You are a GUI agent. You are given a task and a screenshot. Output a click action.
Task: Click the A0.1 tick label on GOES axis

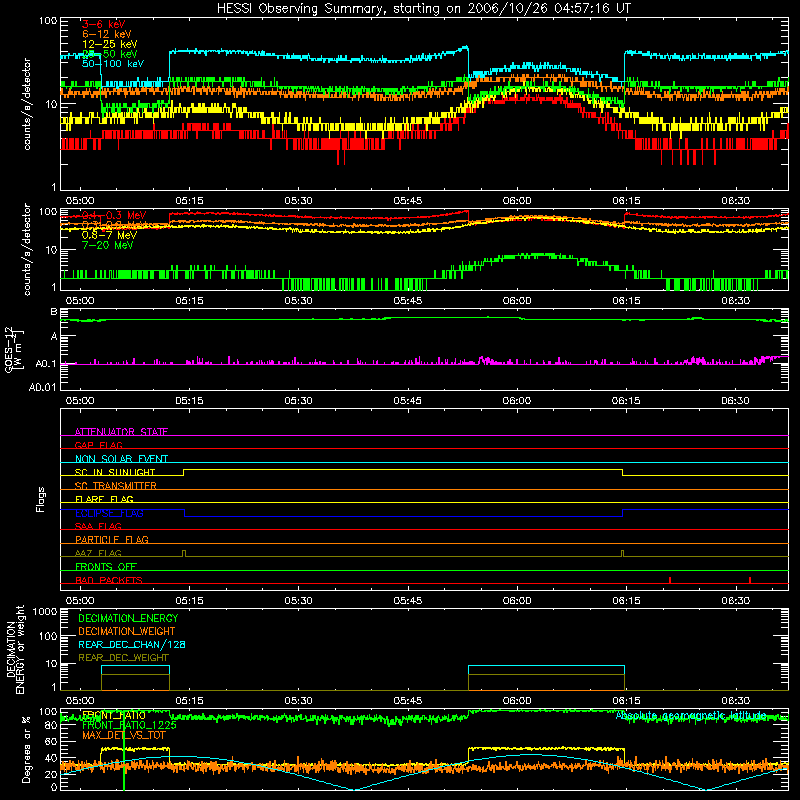(46, 364)
